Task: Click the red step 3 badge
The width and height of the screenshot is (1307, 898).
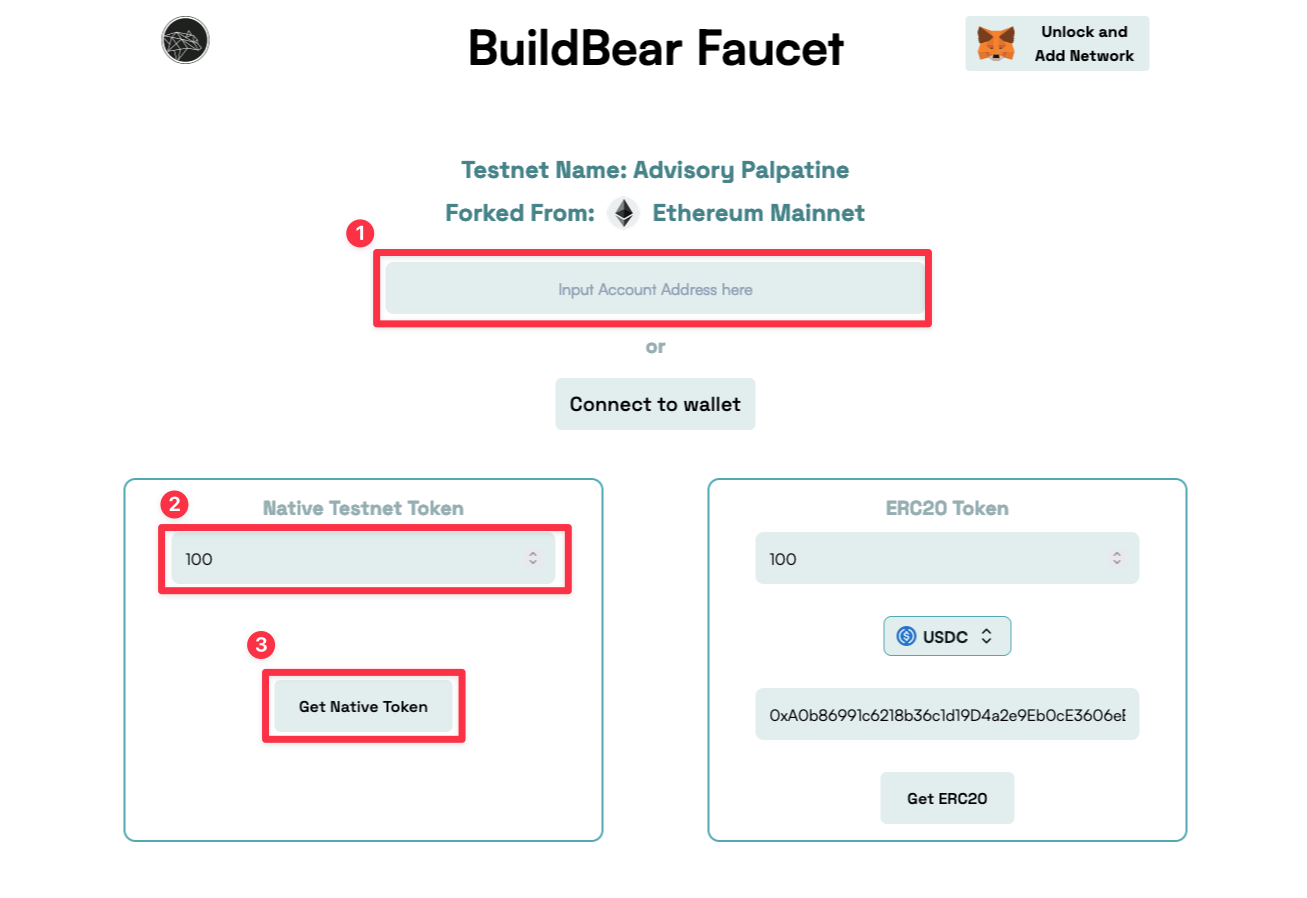Action: tap(261, 645)
